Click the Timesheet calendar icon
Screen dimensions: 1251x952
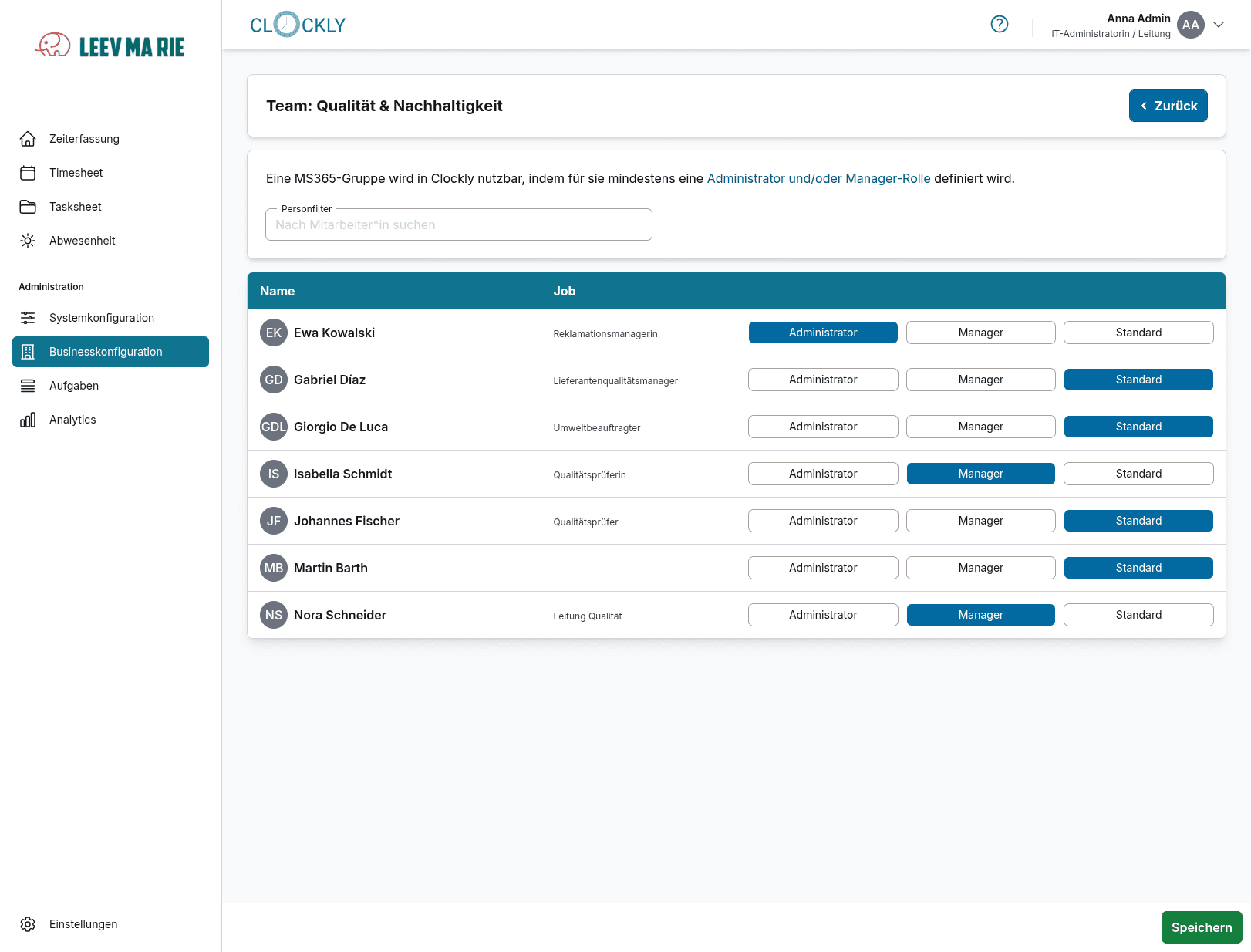pyautogui.click(x=28, y=173)
